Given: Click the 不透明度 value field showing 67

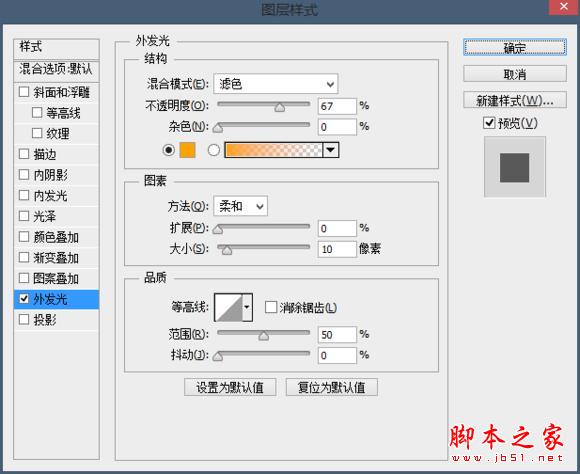Looking at the screenshot, I should (337, 106).
